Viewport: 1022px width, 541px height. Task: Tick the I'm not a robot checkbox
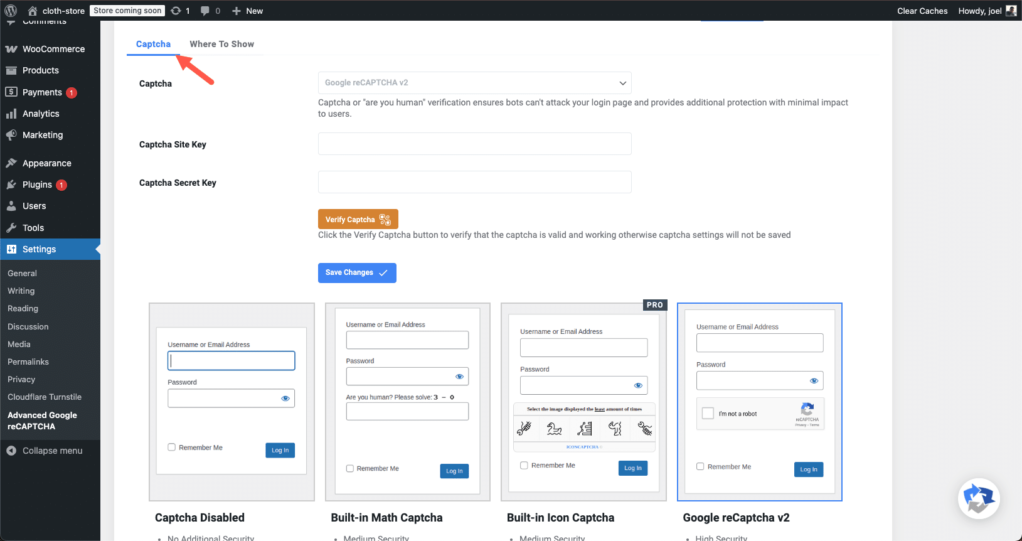coord(708,413)
